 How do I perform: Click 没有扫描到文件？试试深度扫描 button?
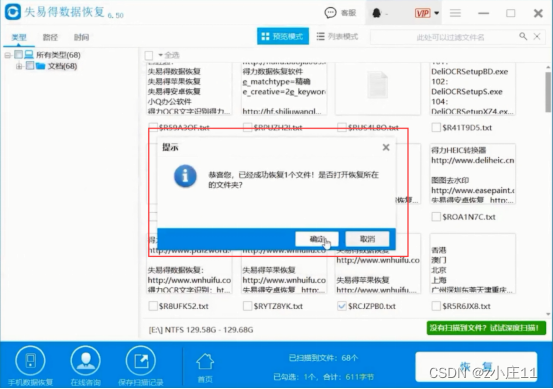(x=486, y=328)
